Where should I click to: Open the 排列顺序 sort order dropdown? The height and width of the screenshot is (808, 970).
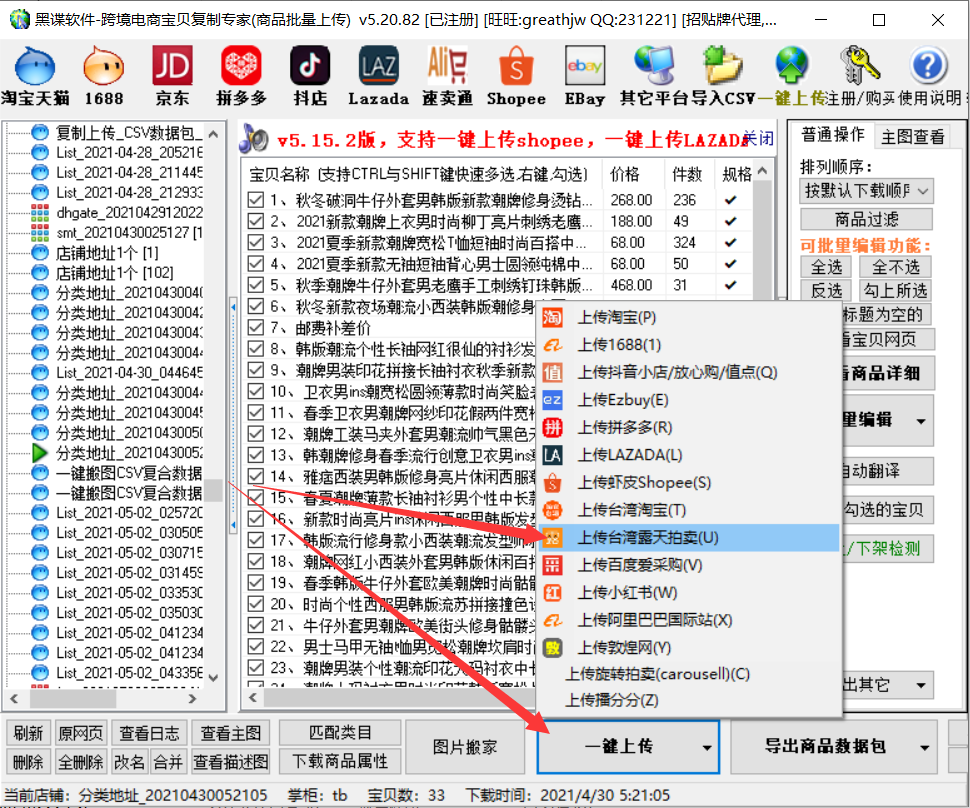(x=867, y=191)
